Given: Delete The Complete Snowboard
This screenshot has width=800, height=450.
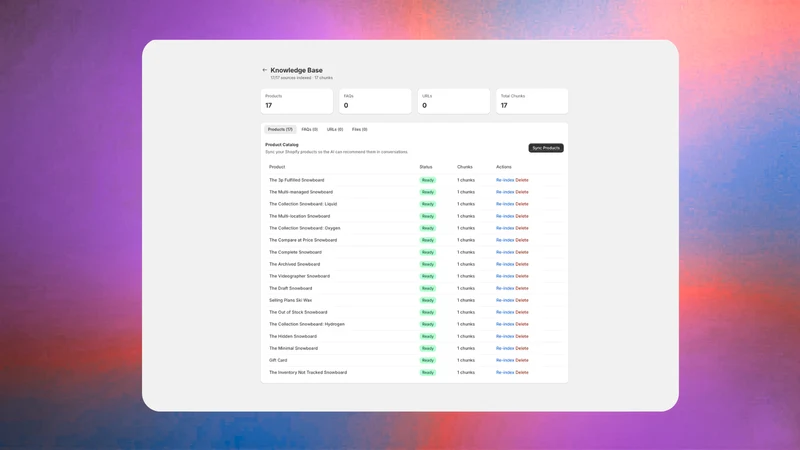Looking at the screenshot, I should tap(522, 252).
